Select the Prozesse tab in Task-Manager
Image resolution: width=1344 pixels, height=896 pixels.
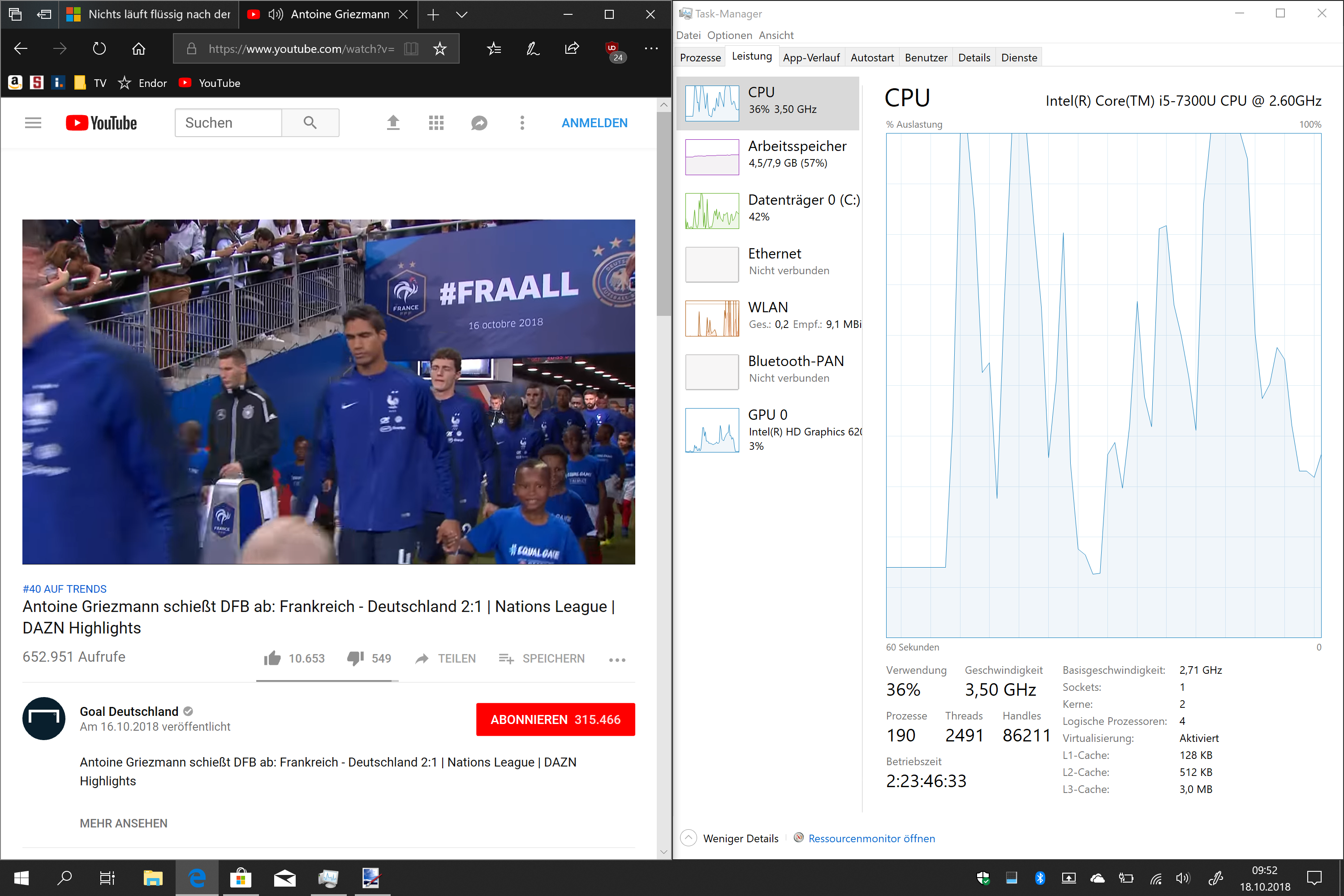point(700,57)
